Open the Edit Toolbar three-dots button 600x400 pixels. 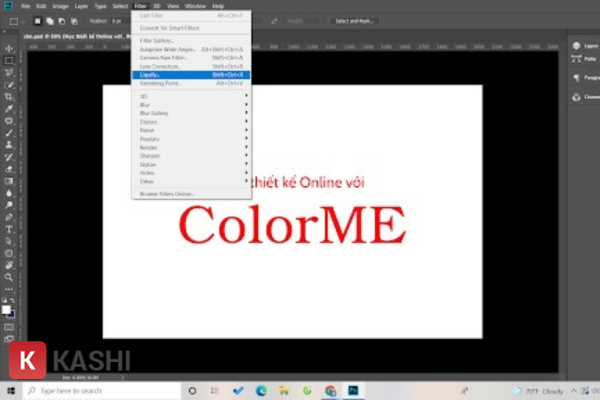coord(9,289)
